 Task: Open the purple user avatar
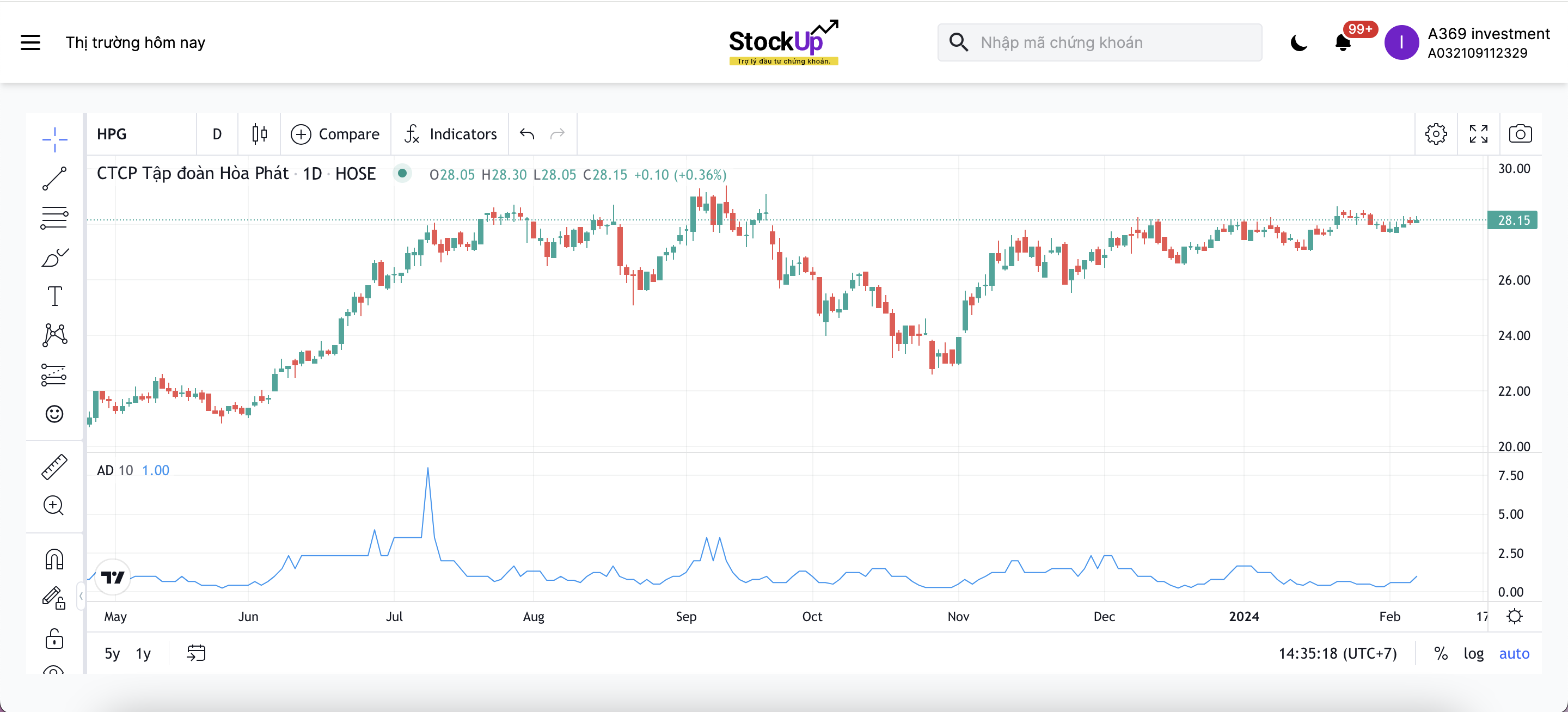pos(1401,42)
